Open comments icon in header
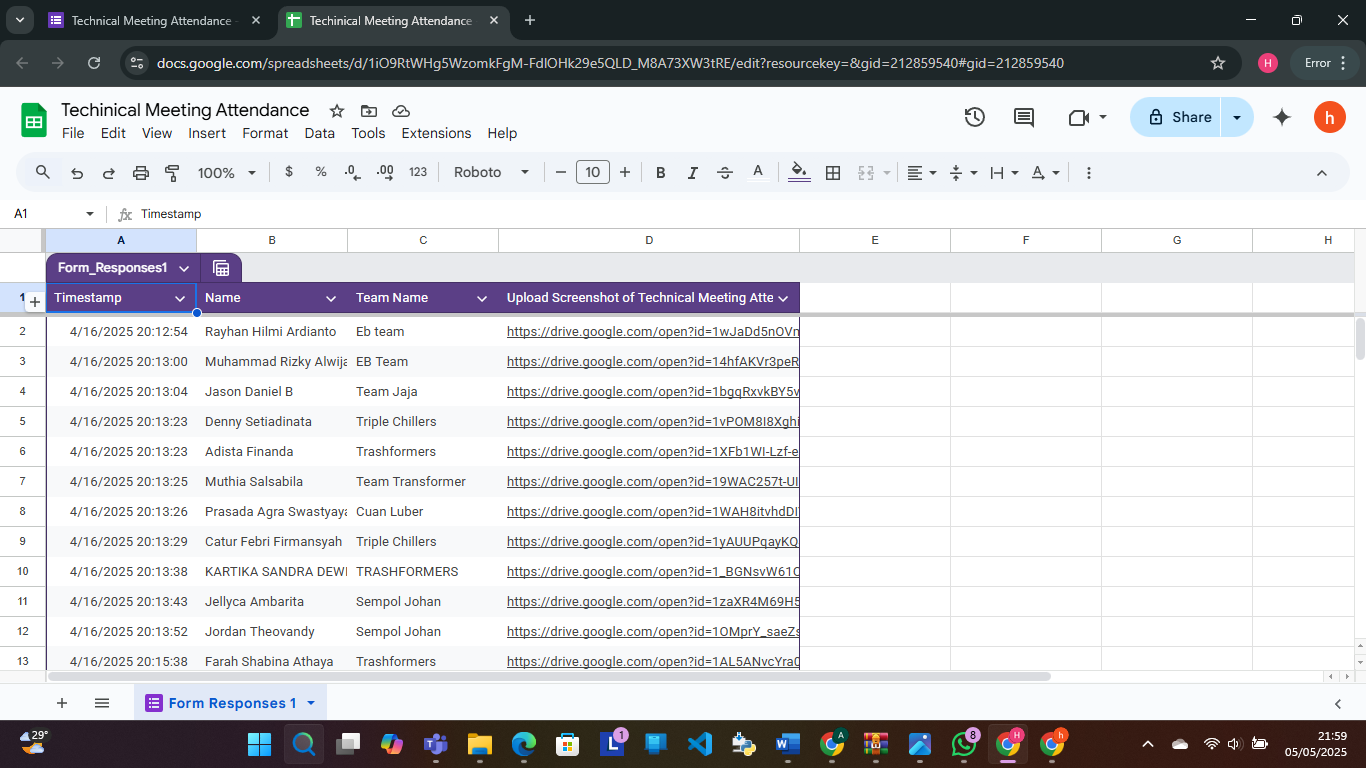This screenshot has height=768, width=1366. 1024,117
